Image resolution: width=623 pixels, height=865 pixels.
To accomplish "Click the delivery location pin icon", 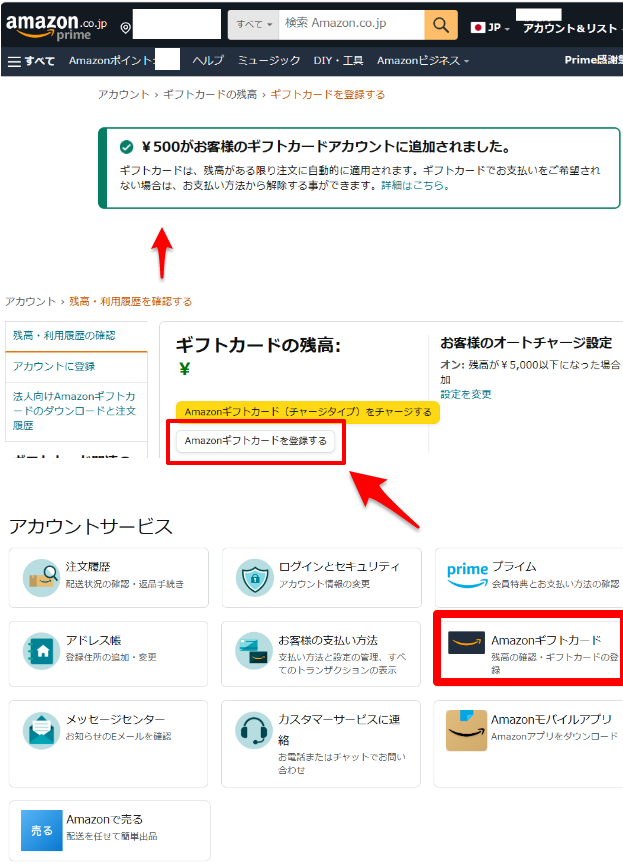I will pyautogui.click(x=125, y=27).
